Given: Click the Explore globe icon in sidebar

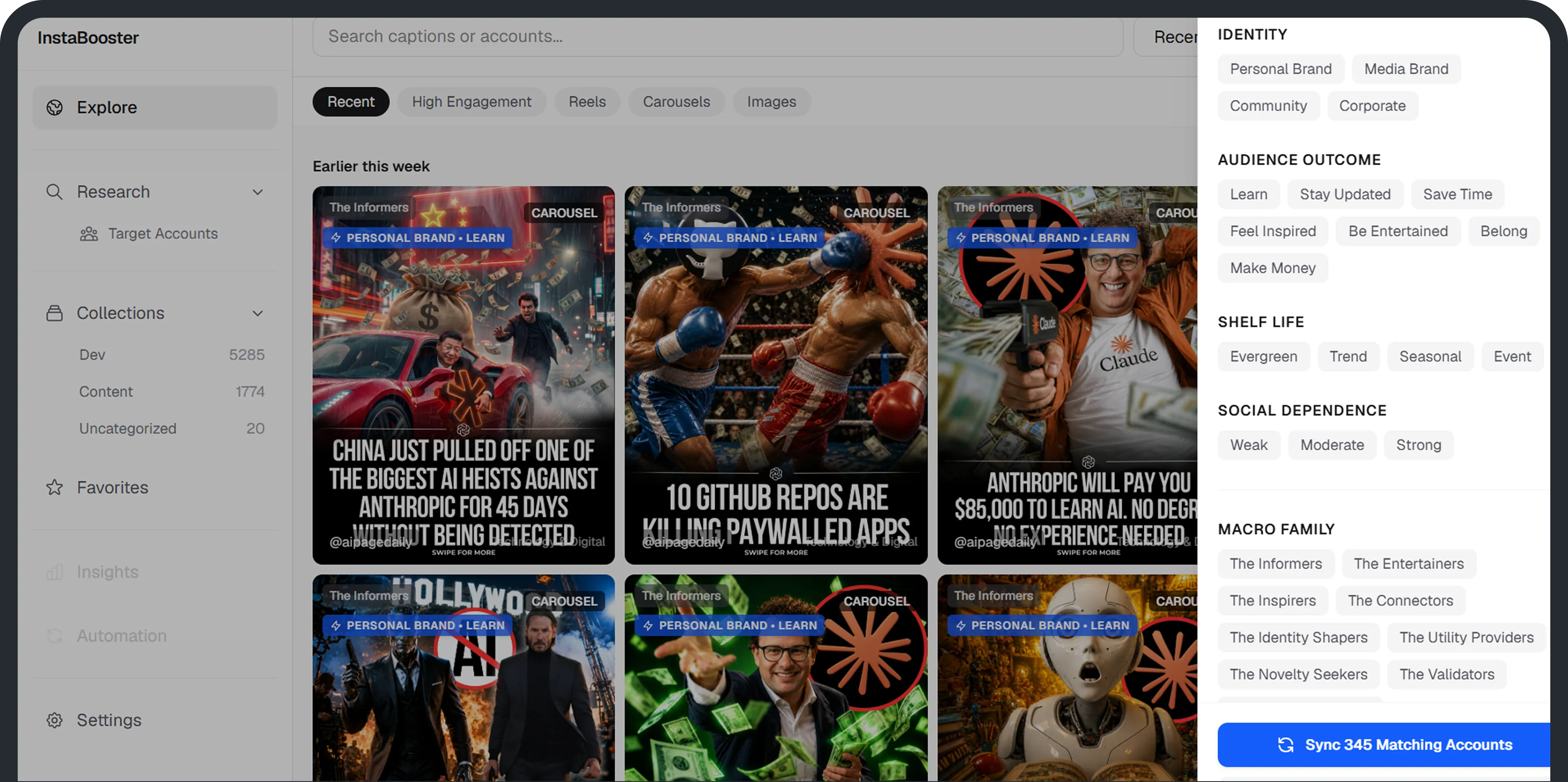Looking at the screenshot, I should coord(55,108).
